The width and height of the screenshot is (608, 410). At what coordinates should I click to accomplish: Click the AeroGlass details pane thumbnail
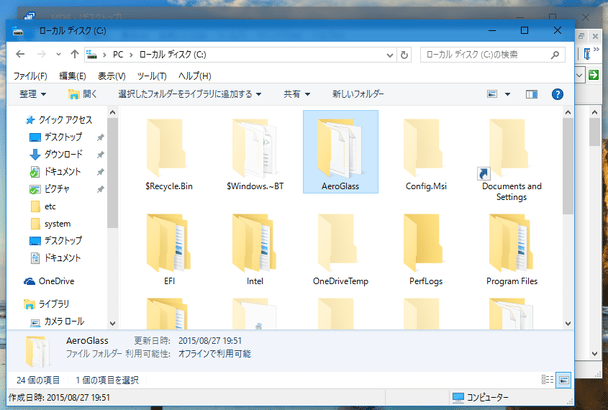click(x=37, y=351)
